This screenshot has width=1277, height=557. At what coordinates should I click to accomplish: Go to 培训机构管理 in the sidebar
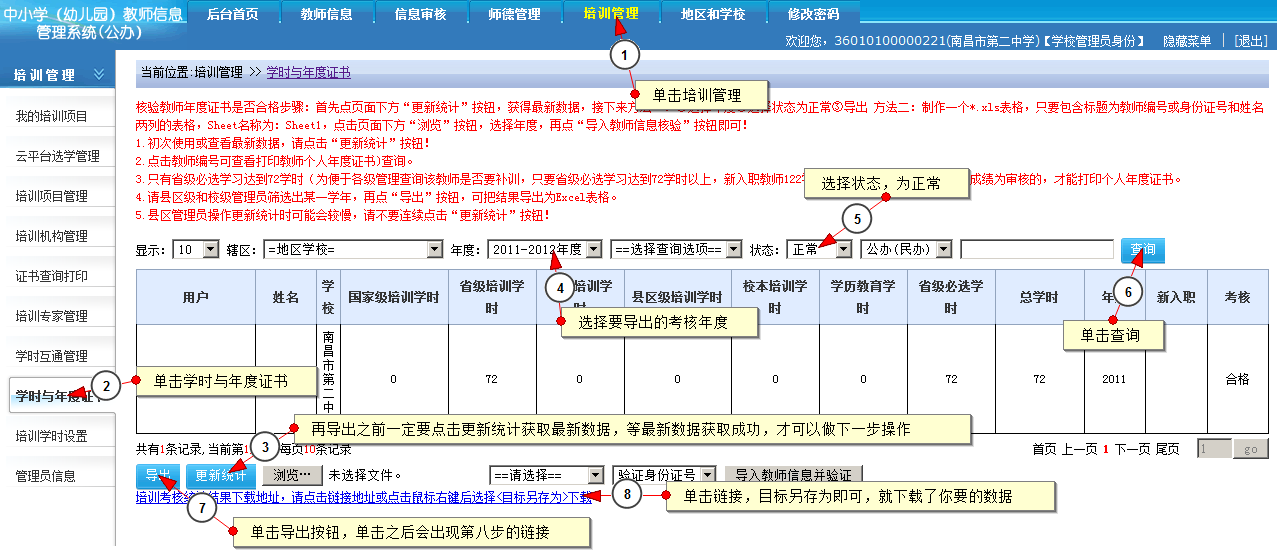51,236
